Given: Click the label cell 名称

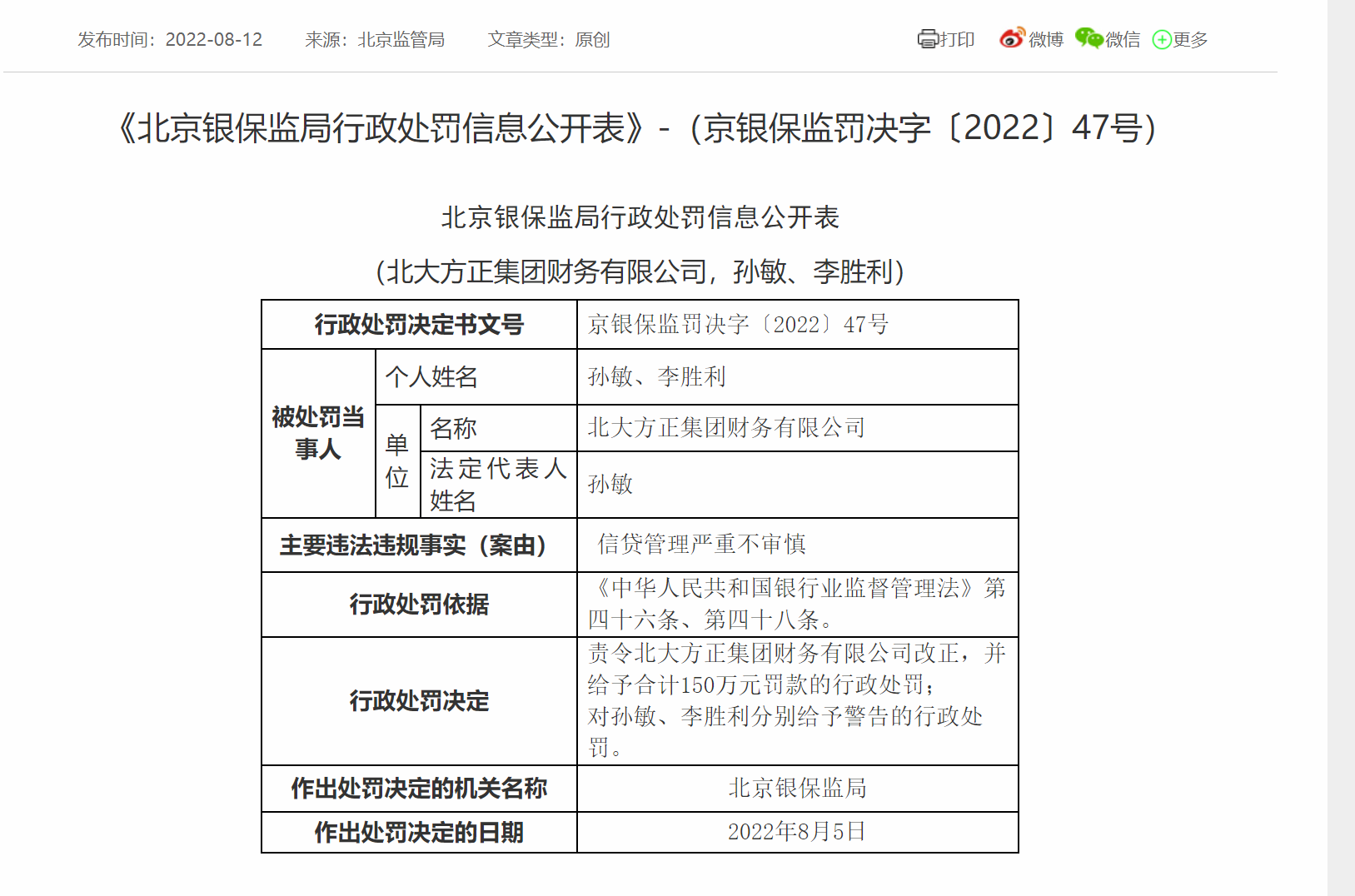Looking at the screenshot, I should point(499,428).
